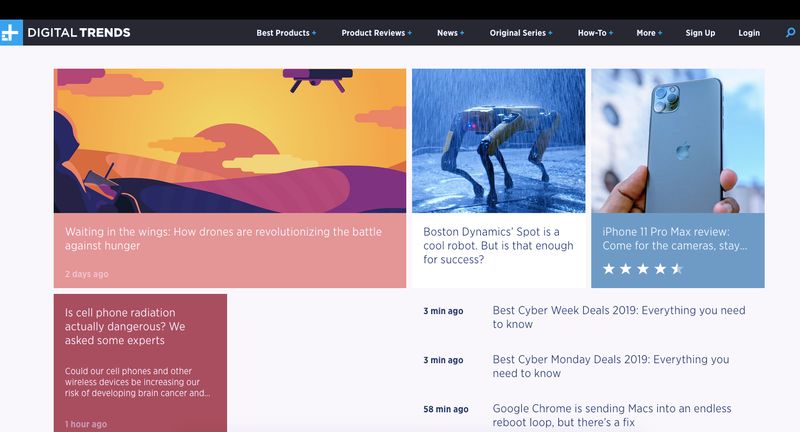Open Google Chrome Macs reboot loop headline

(612, 415)
